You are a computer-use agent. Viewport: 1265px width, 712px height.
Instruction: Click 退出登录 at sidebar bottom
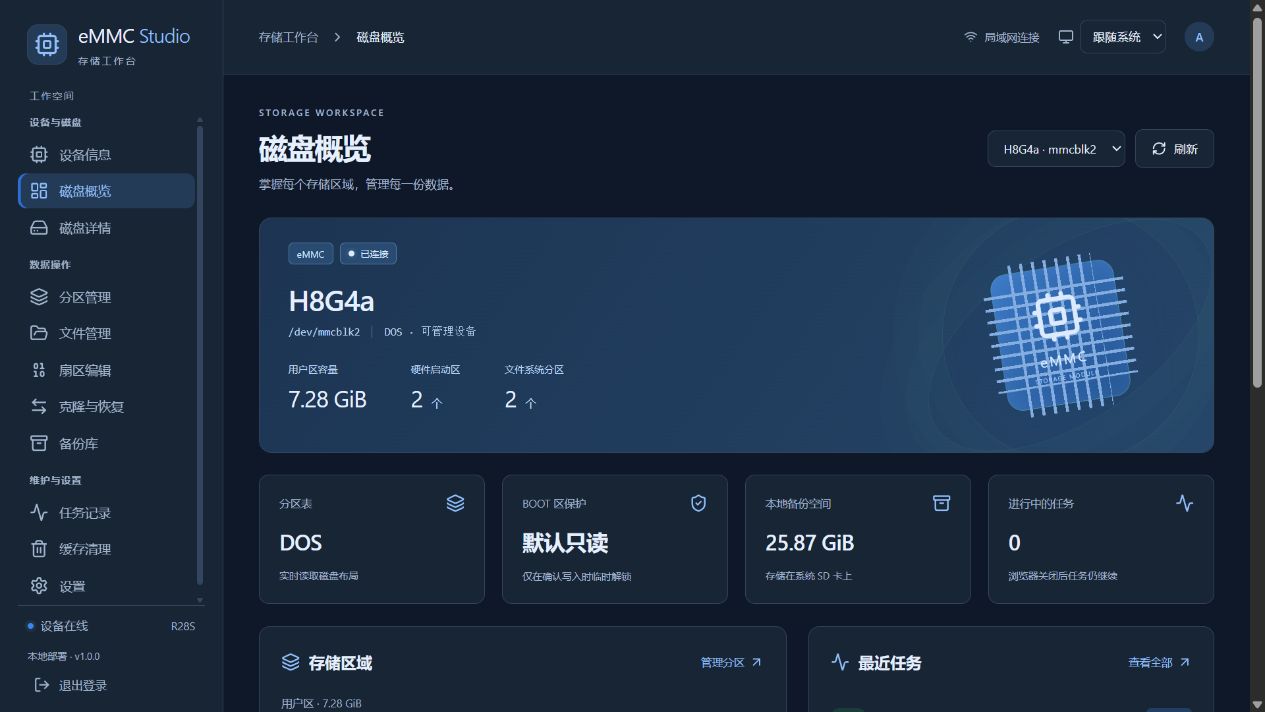click(70, 685)
